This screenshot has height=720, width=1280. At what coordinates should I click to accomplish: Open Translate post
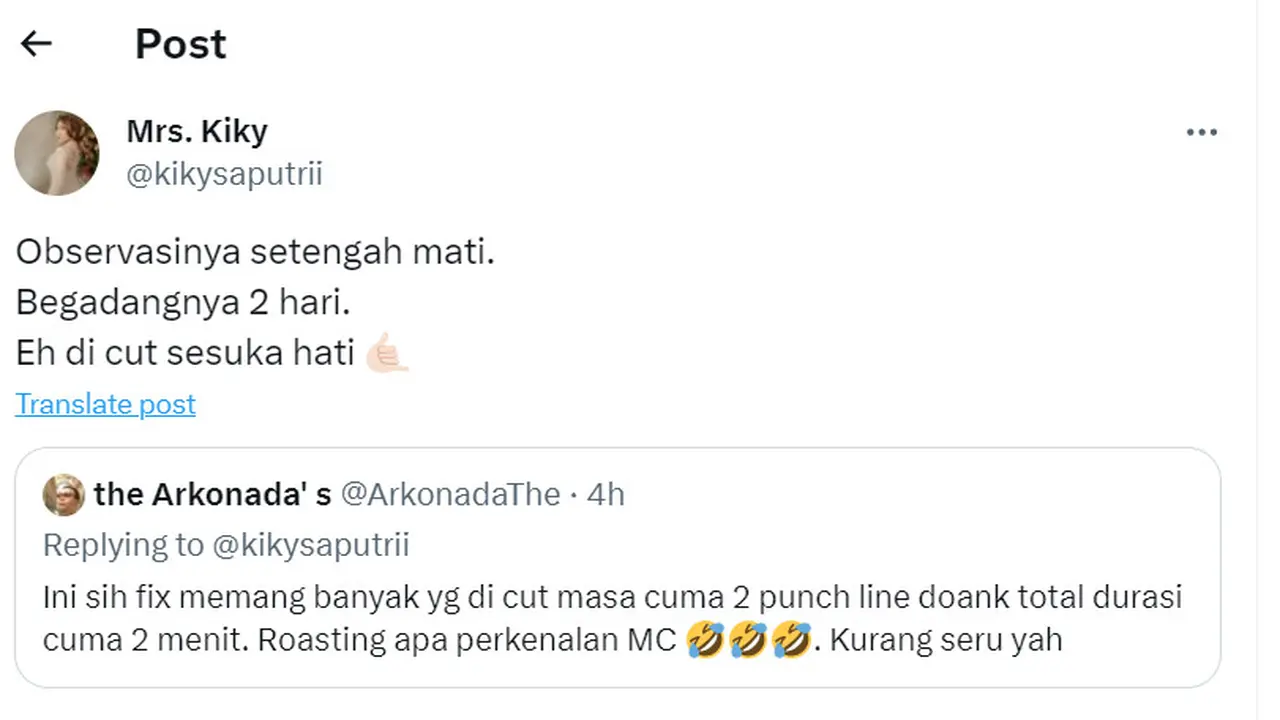[105, 404]
